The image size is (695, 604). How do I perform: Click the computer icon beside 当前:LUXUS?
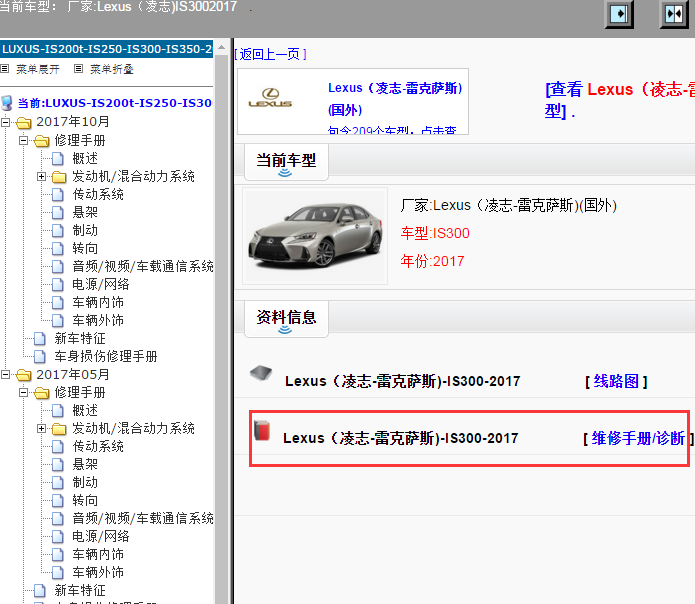coord(7,103)
